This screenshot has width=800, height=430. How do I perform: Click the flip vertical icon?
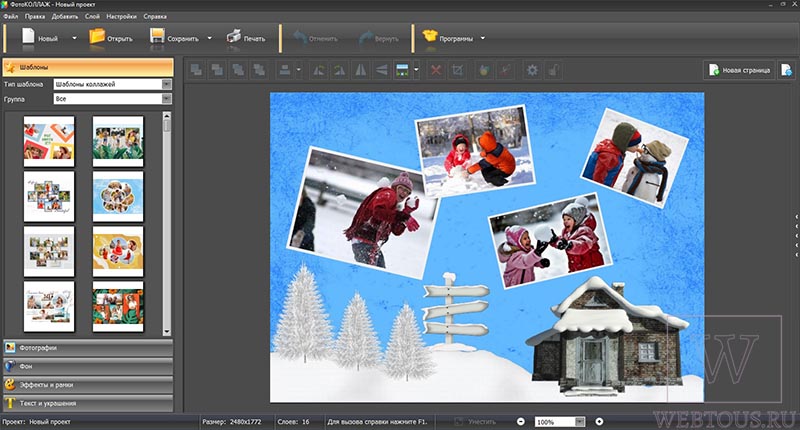tap(382, 70)
